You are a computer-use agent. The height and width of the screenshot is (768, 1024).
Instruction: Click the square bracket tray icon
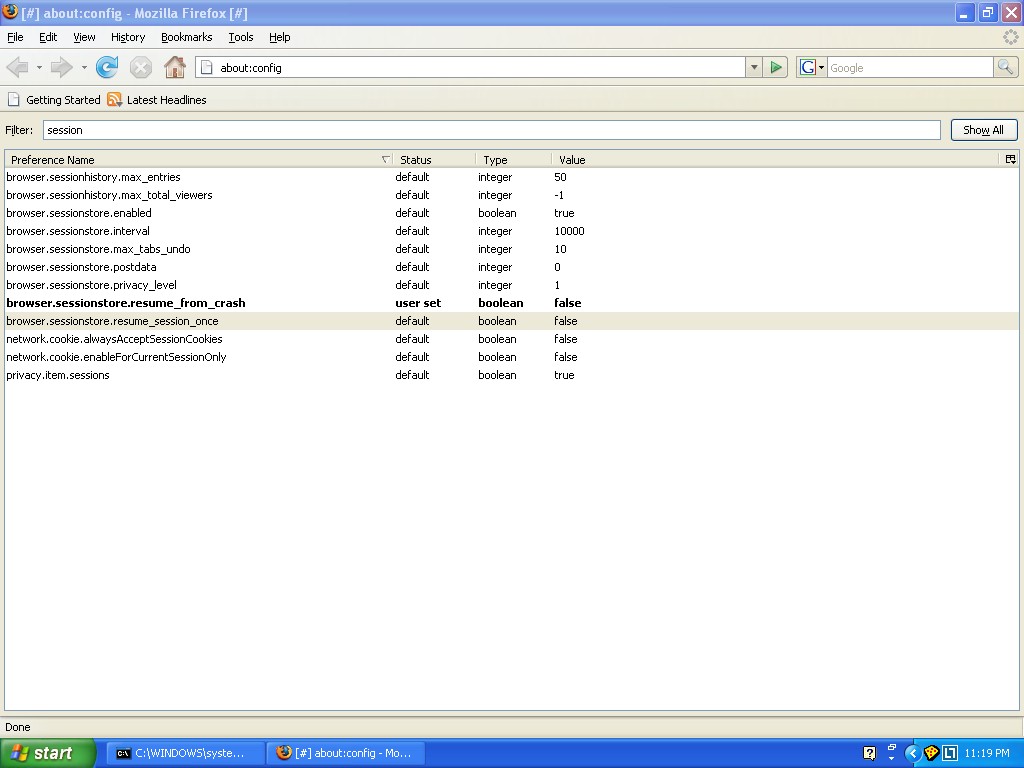[x=950, y=753]
